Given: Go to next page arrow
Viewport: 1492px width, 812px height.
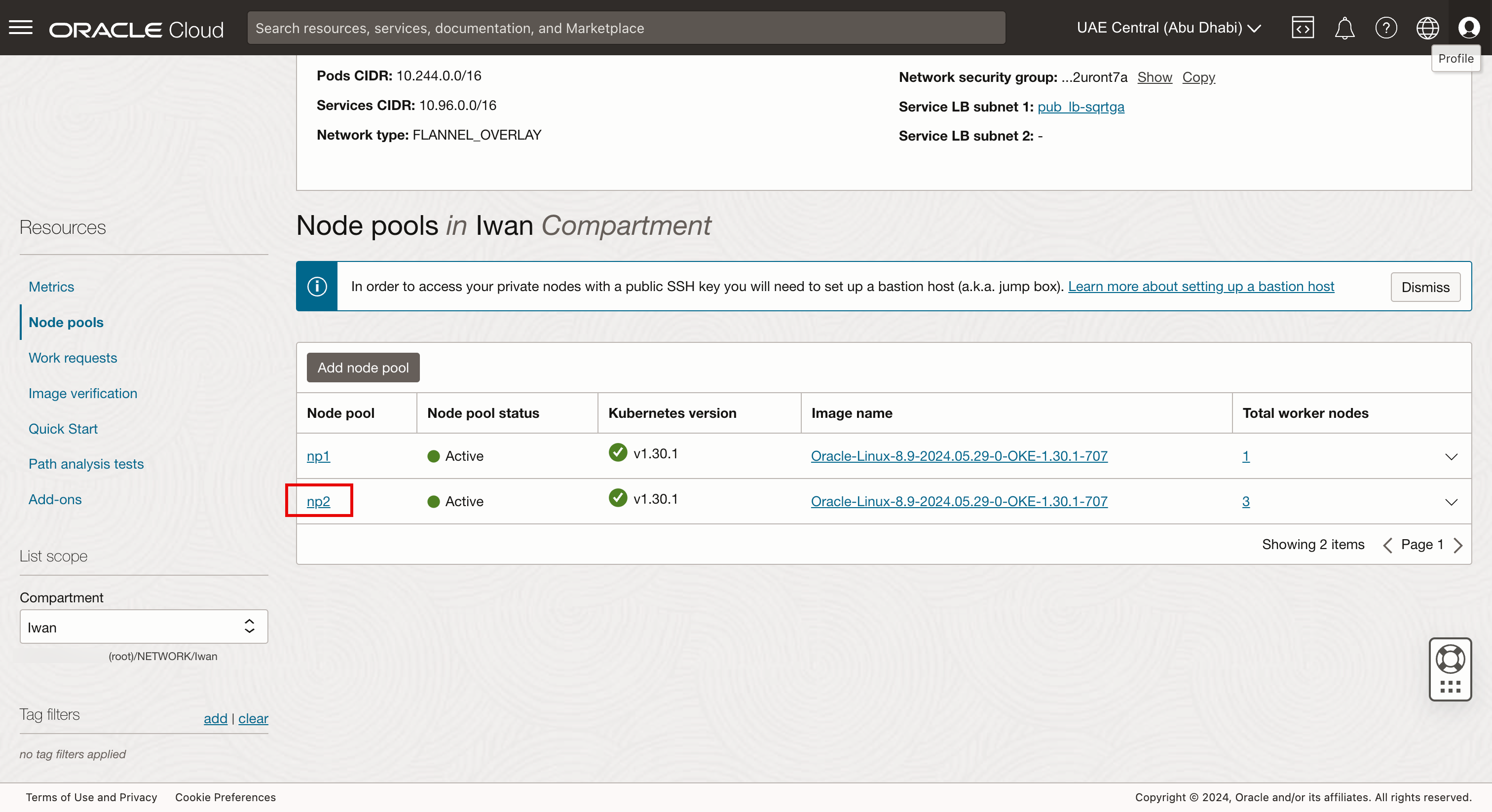Looking at the screenshot, I should pos(1458,545).
